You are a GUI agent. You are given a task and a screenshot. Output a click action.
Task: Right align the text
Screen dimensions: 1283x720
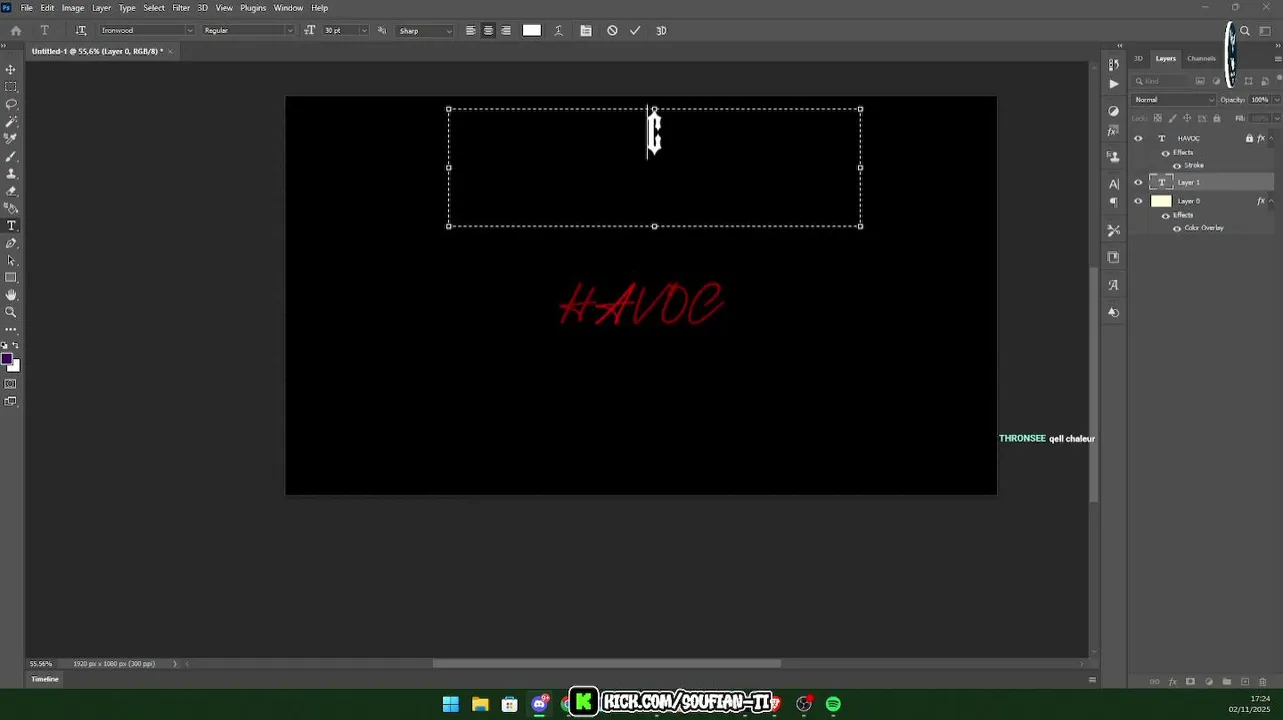(506, 31)
